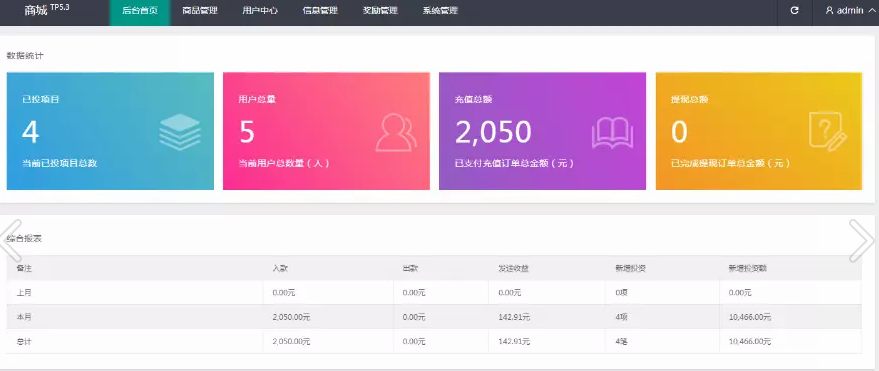Screen dimensions: 879x371
Task: Click the 4笔 cell in 总计 row
Action: pyautogui.click(x=621, y=341)
